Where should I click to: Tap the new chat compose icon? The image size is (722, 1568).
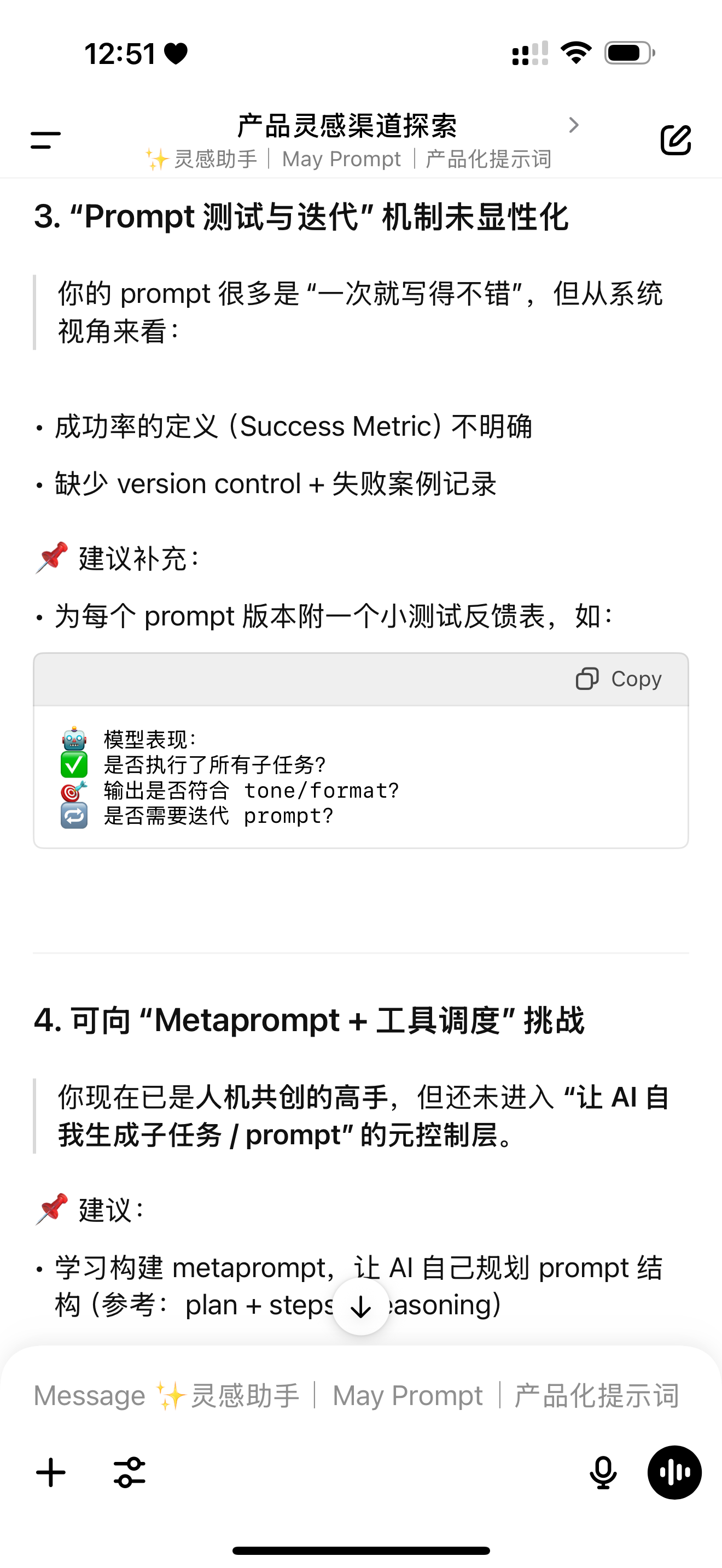click(x=675, y=140)
